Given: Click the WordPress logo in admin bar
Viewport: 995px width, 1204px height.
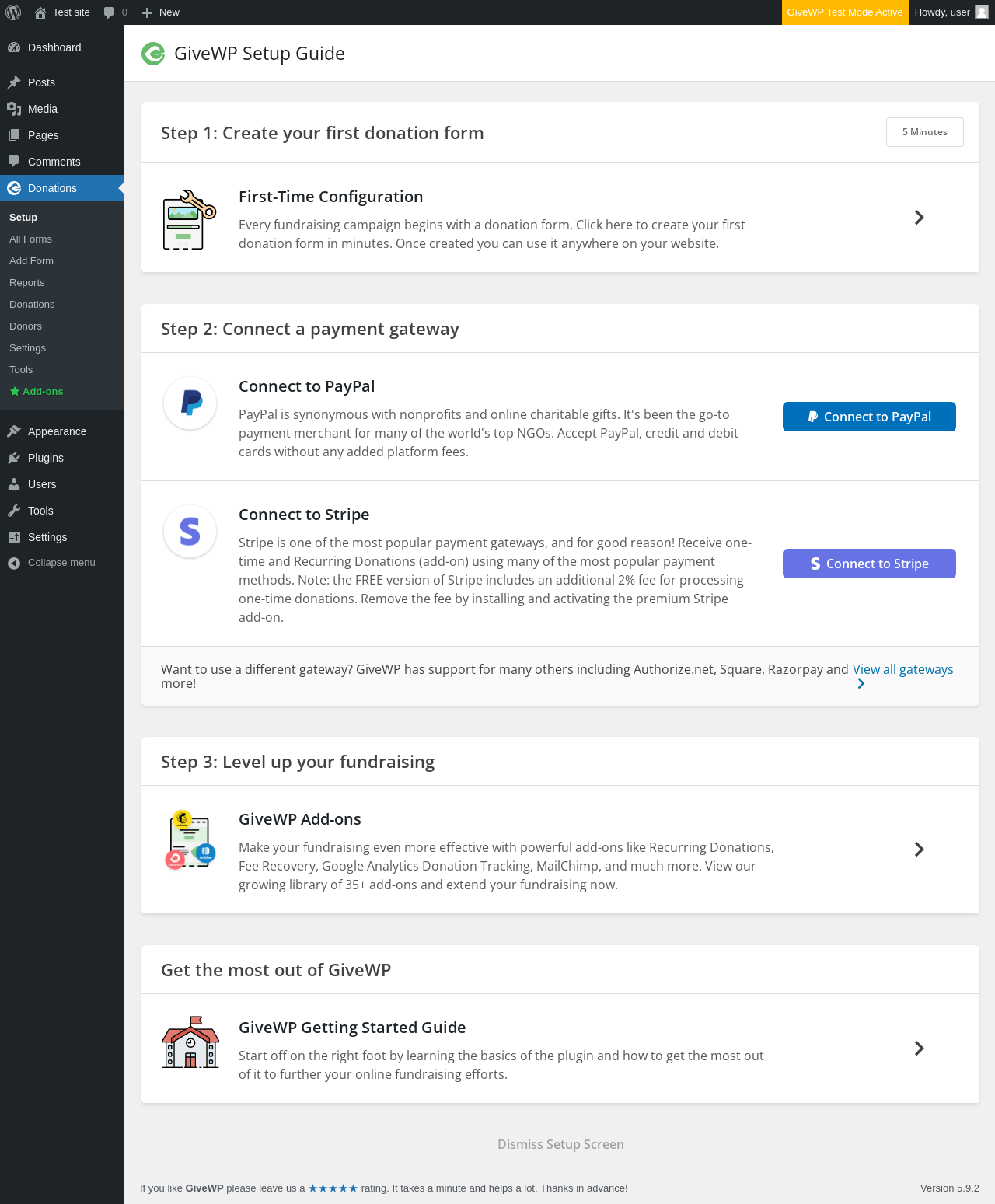Looking at the screenshot, I should pyautogui.click(x=13, y=12).
